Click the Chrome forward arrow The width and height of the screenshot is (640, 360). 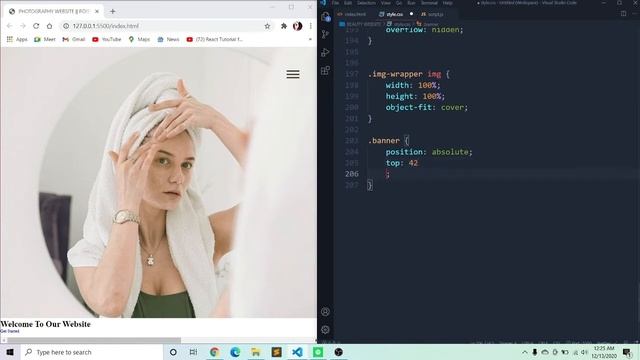pyautogui.click(x=23, y=26)
